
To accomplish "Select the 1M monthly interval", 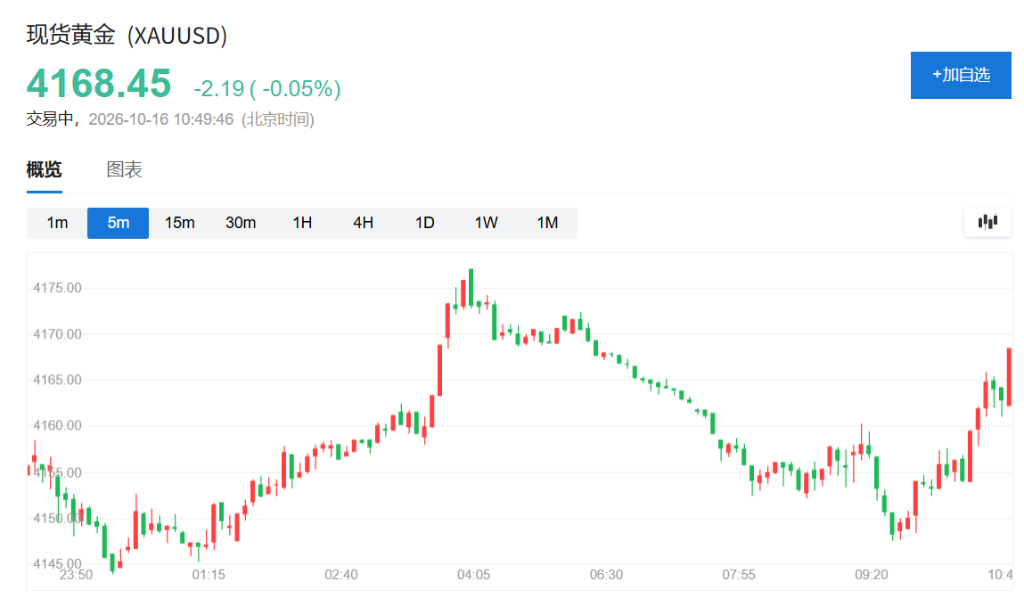I will coord(547,223).
